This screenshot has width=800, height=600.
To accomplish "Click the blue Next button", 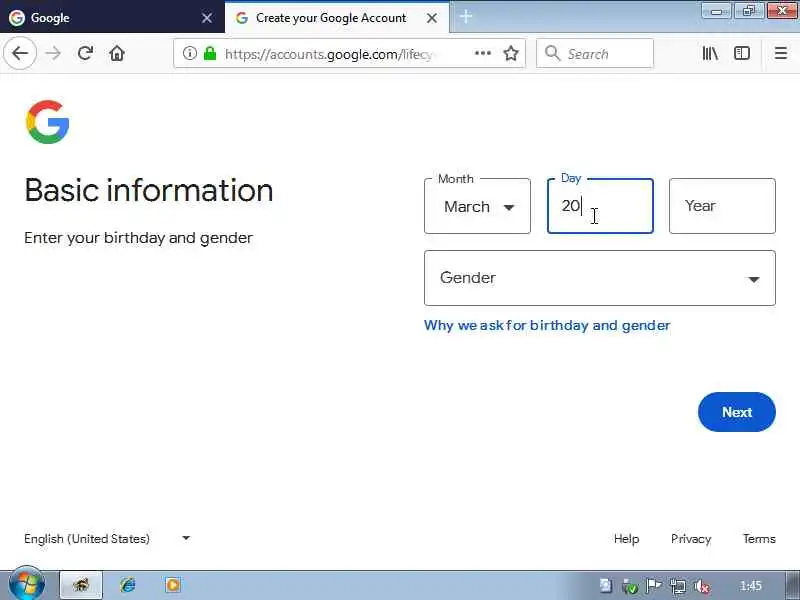I will (x=737, y=412).
